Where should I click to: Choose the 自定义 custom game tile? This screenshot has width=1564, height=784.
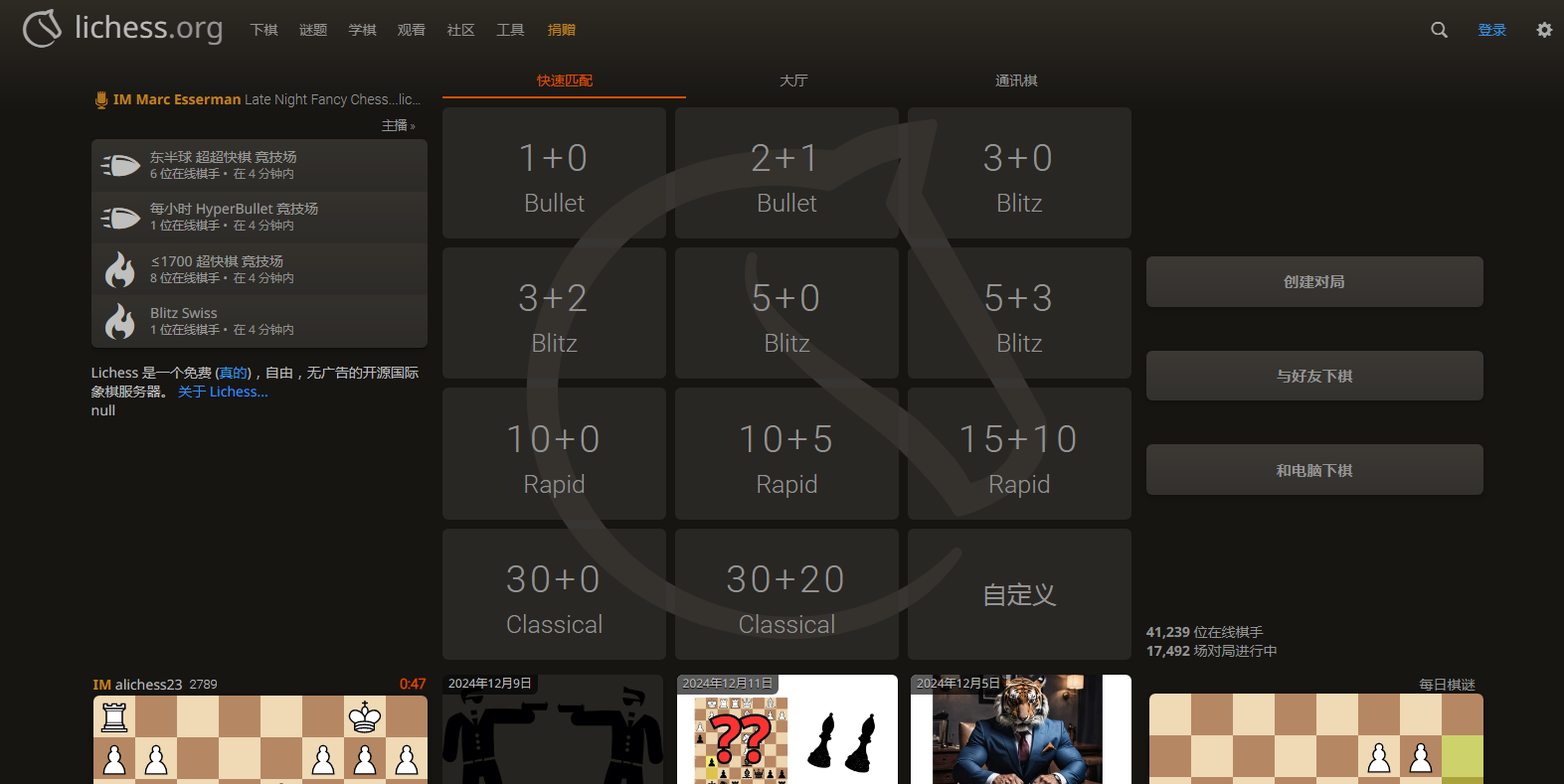[1019, 594]
